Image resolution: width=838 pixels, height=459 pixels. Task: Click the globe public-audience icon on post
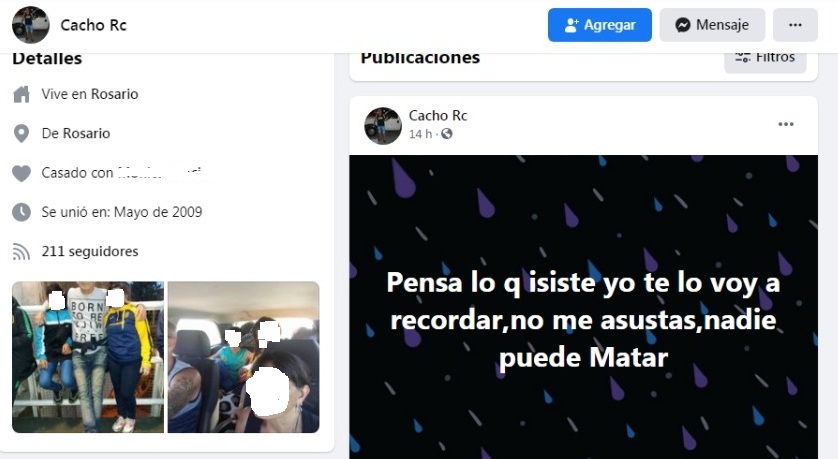[x=447, y=134]
